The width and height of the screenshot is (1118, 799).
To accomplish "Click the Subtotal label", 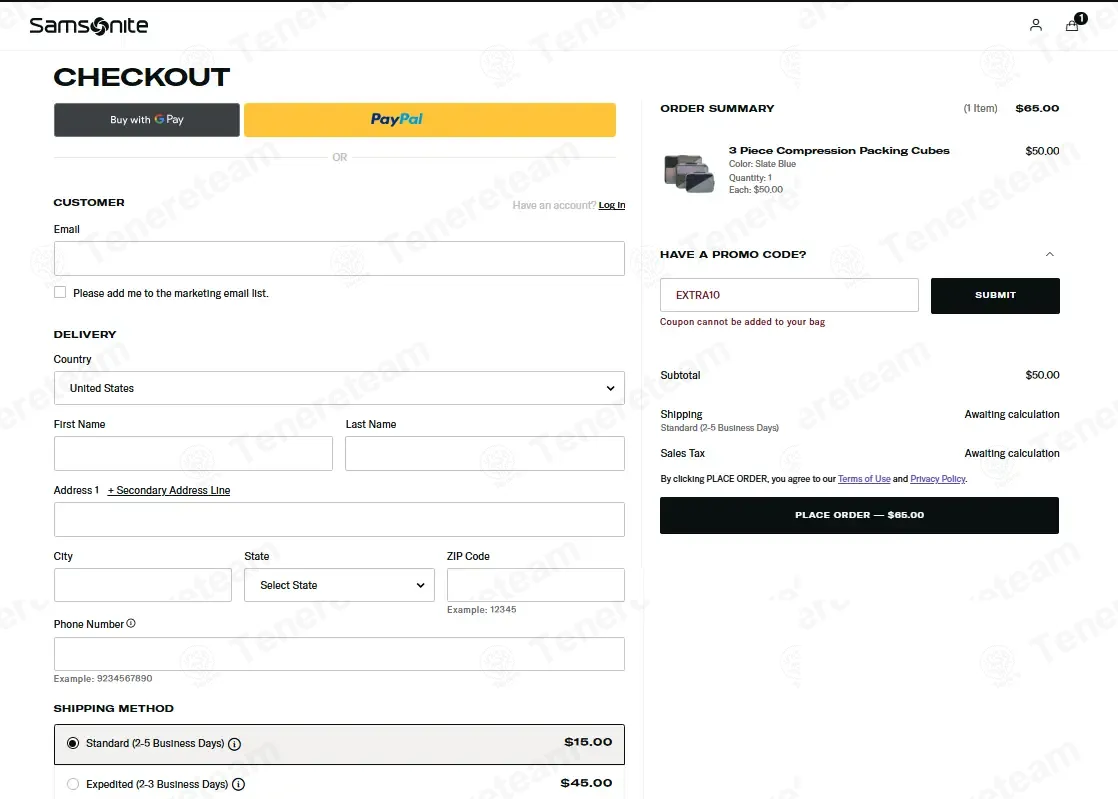I will coord(680,375).
